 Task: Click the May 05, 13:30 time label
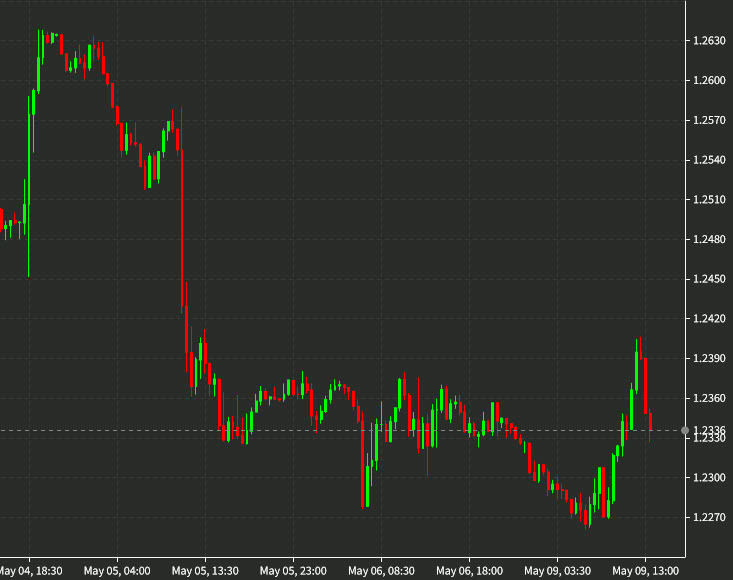pos(205,571)
